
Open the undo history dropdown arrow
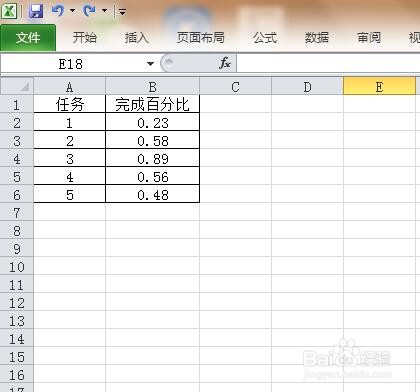72,11
